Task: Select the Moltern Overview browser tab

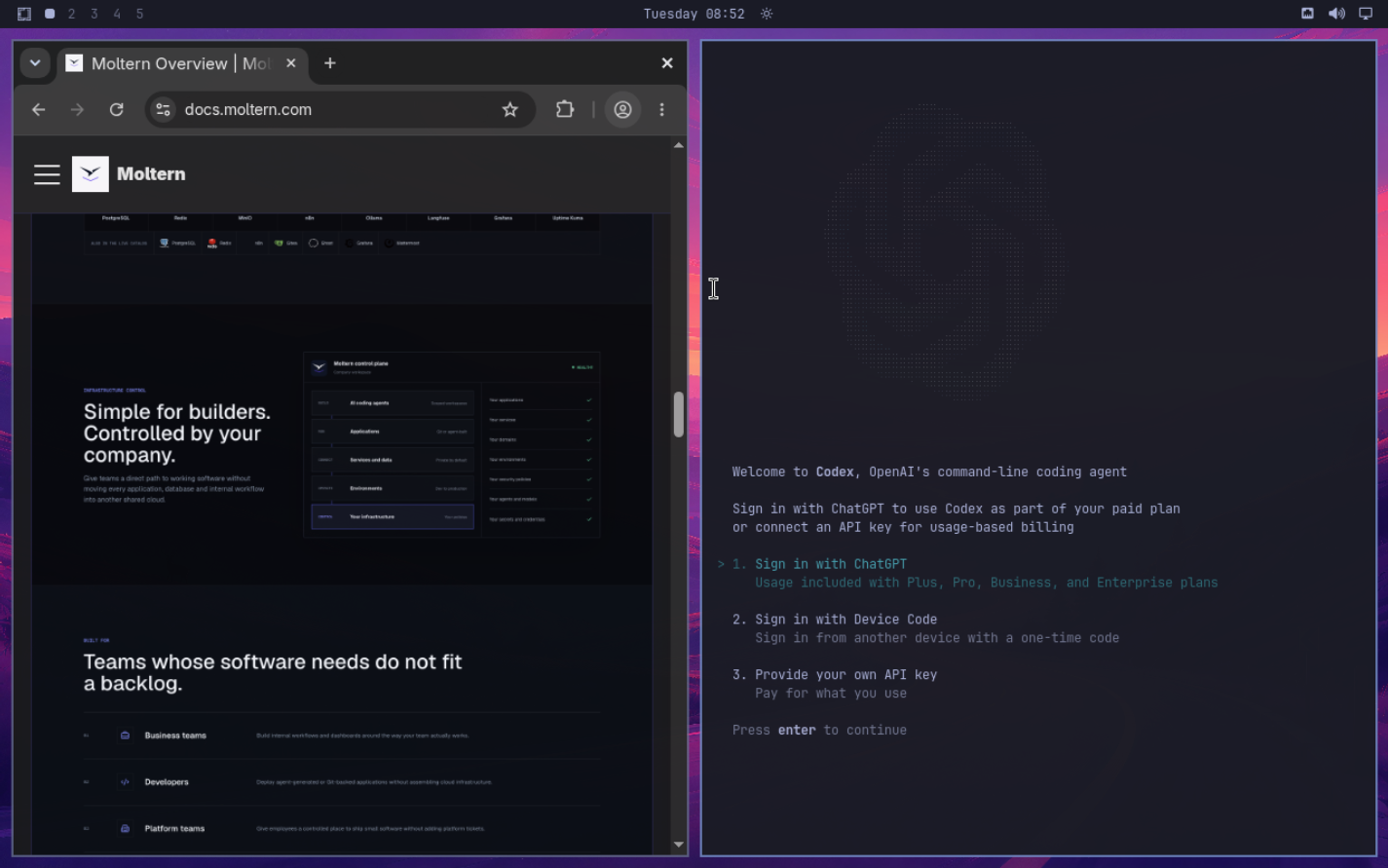Action: click(x=181, y=63)
